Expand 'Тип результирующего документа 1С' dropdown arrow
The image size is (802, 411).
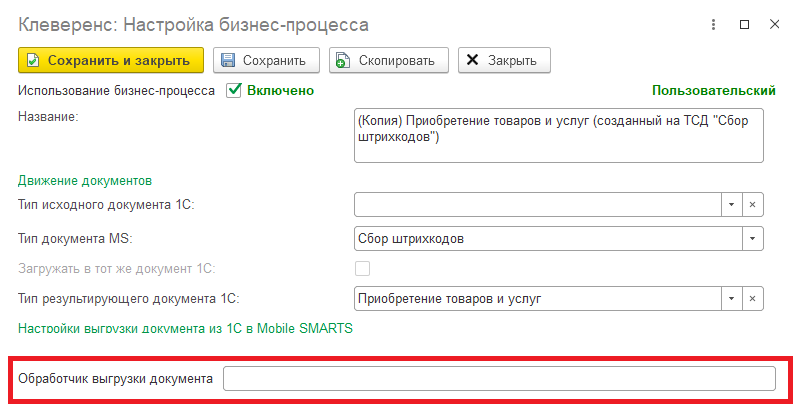click(731, 299)
